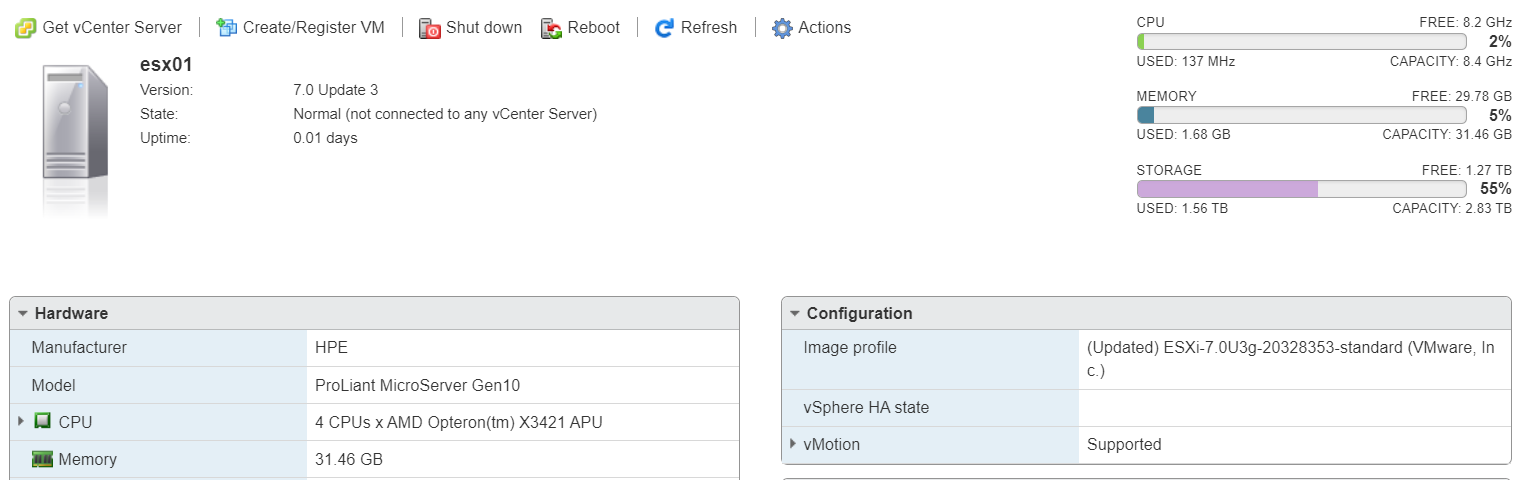Click the Image profile label

pyautogui.click(x=850, y=348)
